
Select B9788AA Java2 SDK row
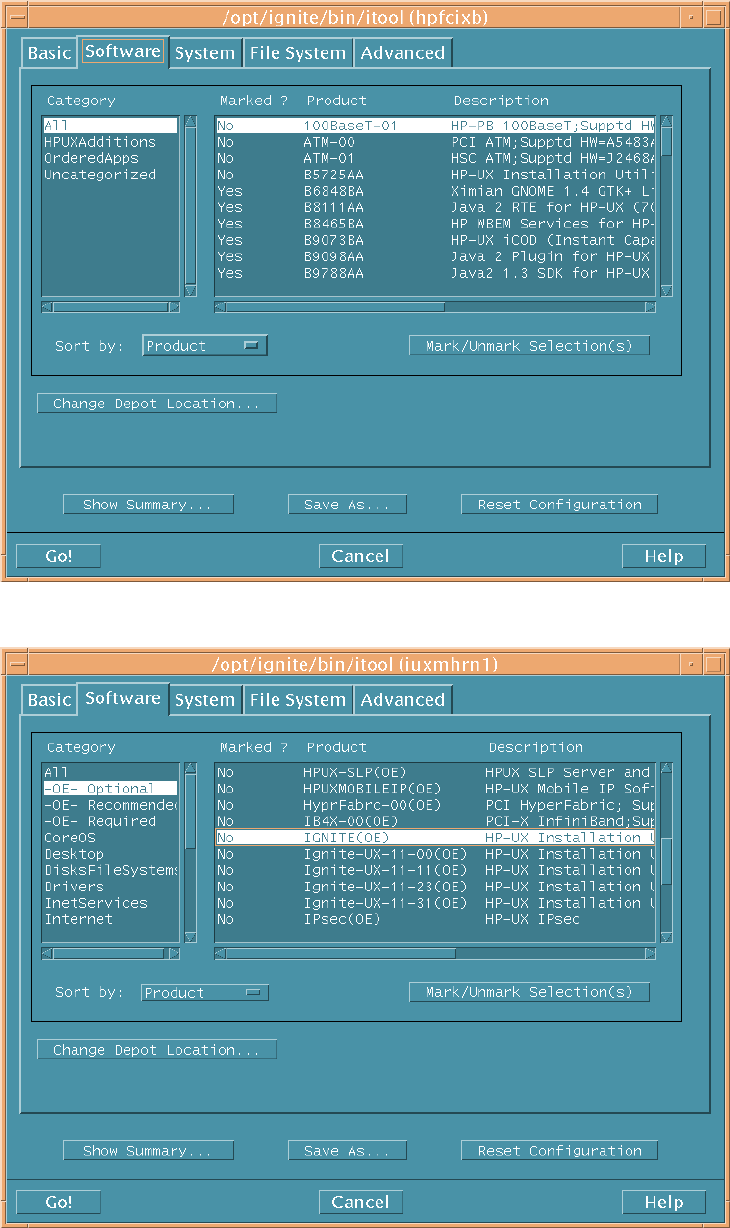tap(435, 273)
